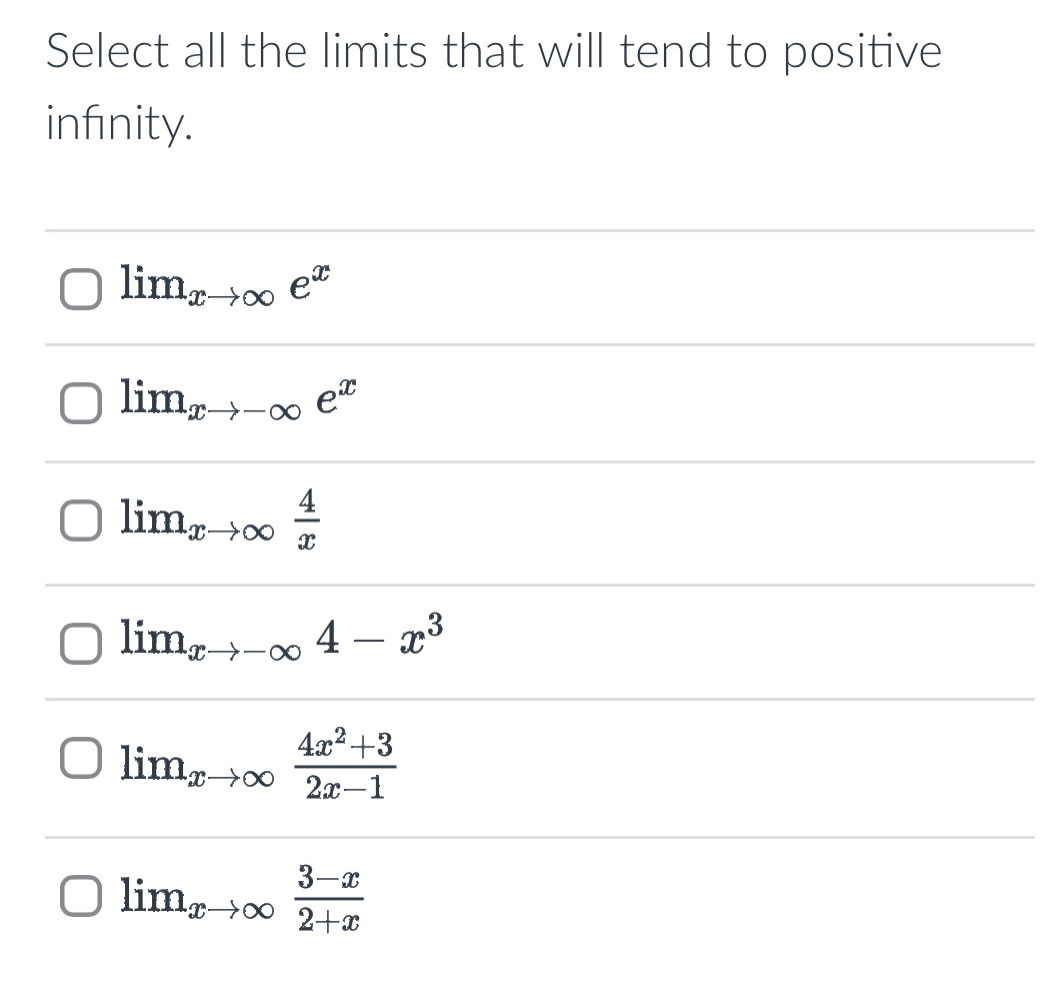
Task: Check the 4 minus x cubed option
Action: [81, 646]
